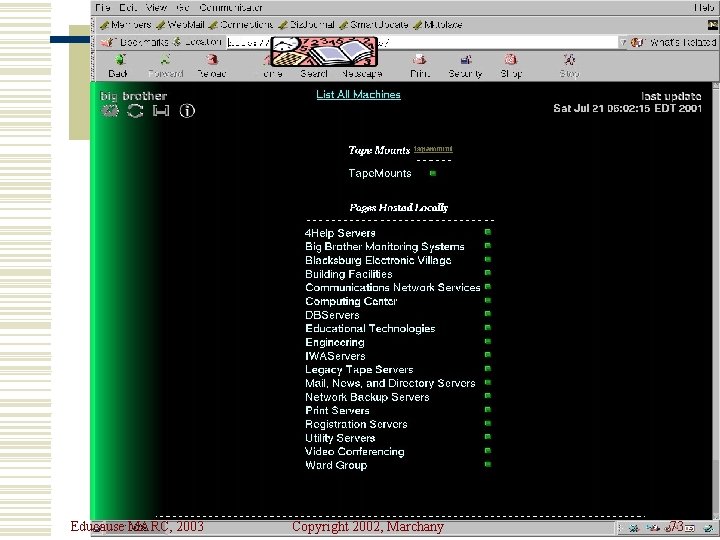
Task: Expand the location URL dropdown arrow
Action: 622,42
